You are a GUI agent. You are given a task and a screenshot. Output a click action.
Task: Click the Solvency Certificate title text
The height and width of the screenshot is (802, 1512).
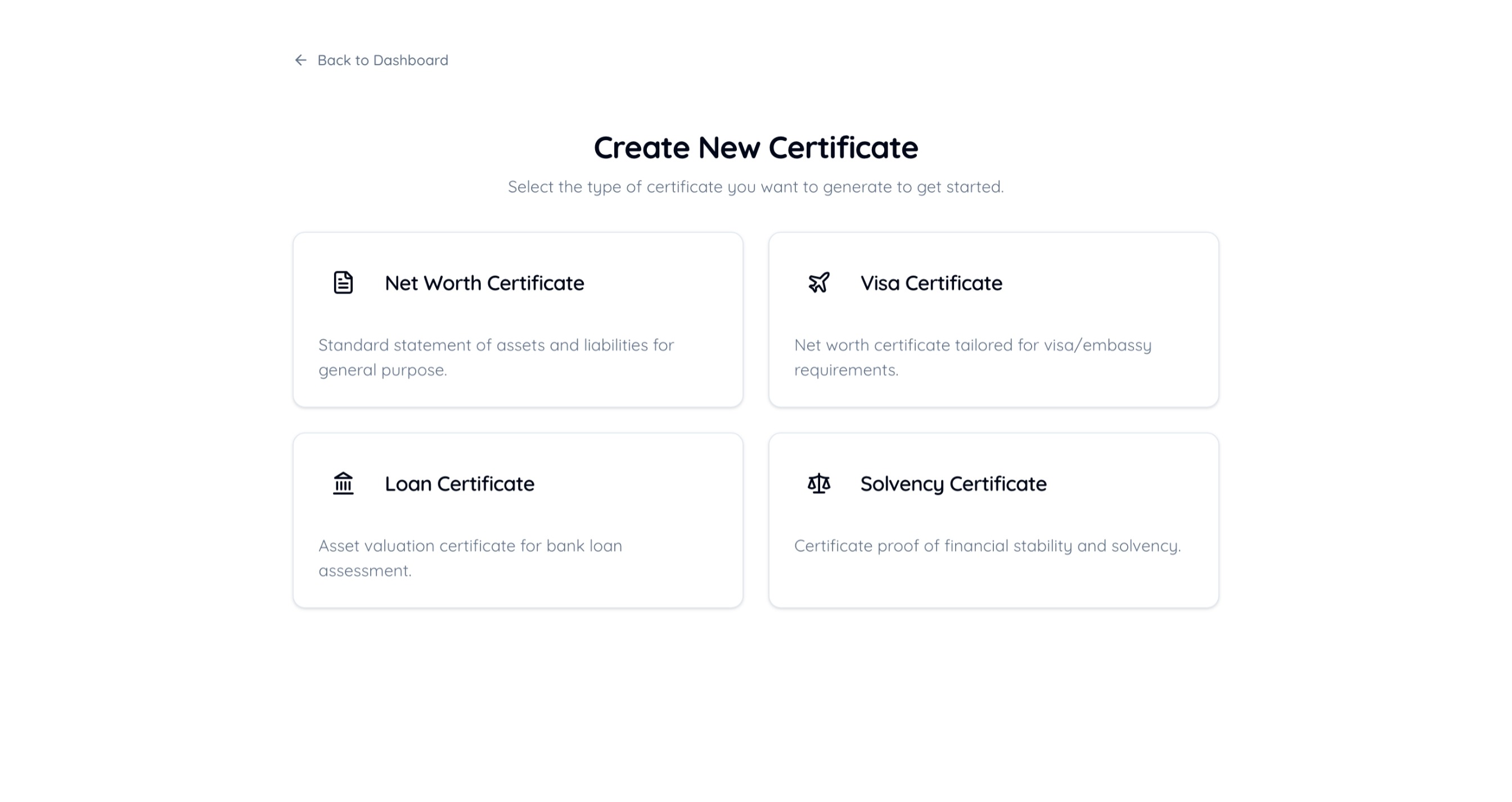tap(953, 484)
